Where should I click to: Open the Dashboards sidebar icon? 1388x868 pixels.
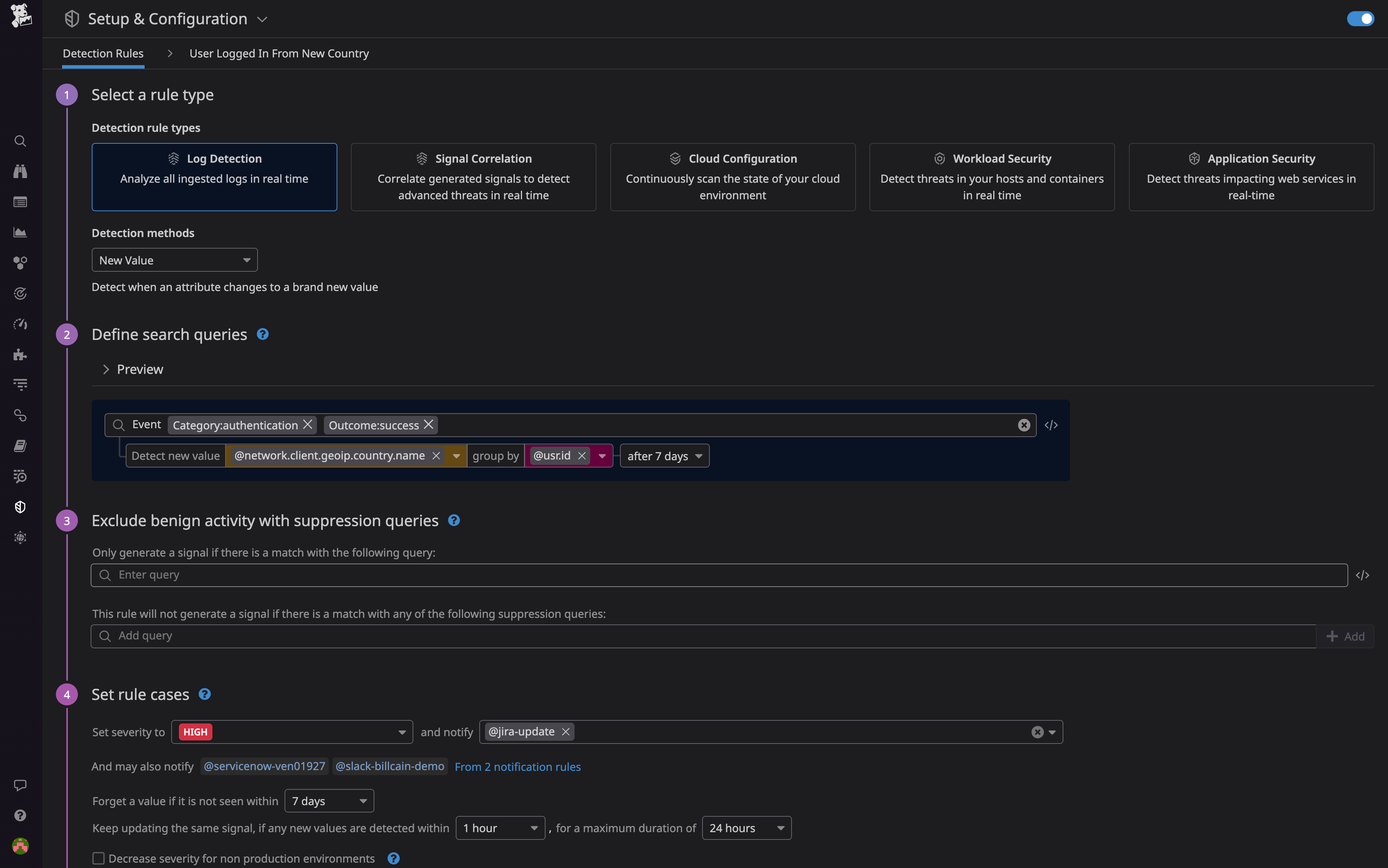click(20, 202)
